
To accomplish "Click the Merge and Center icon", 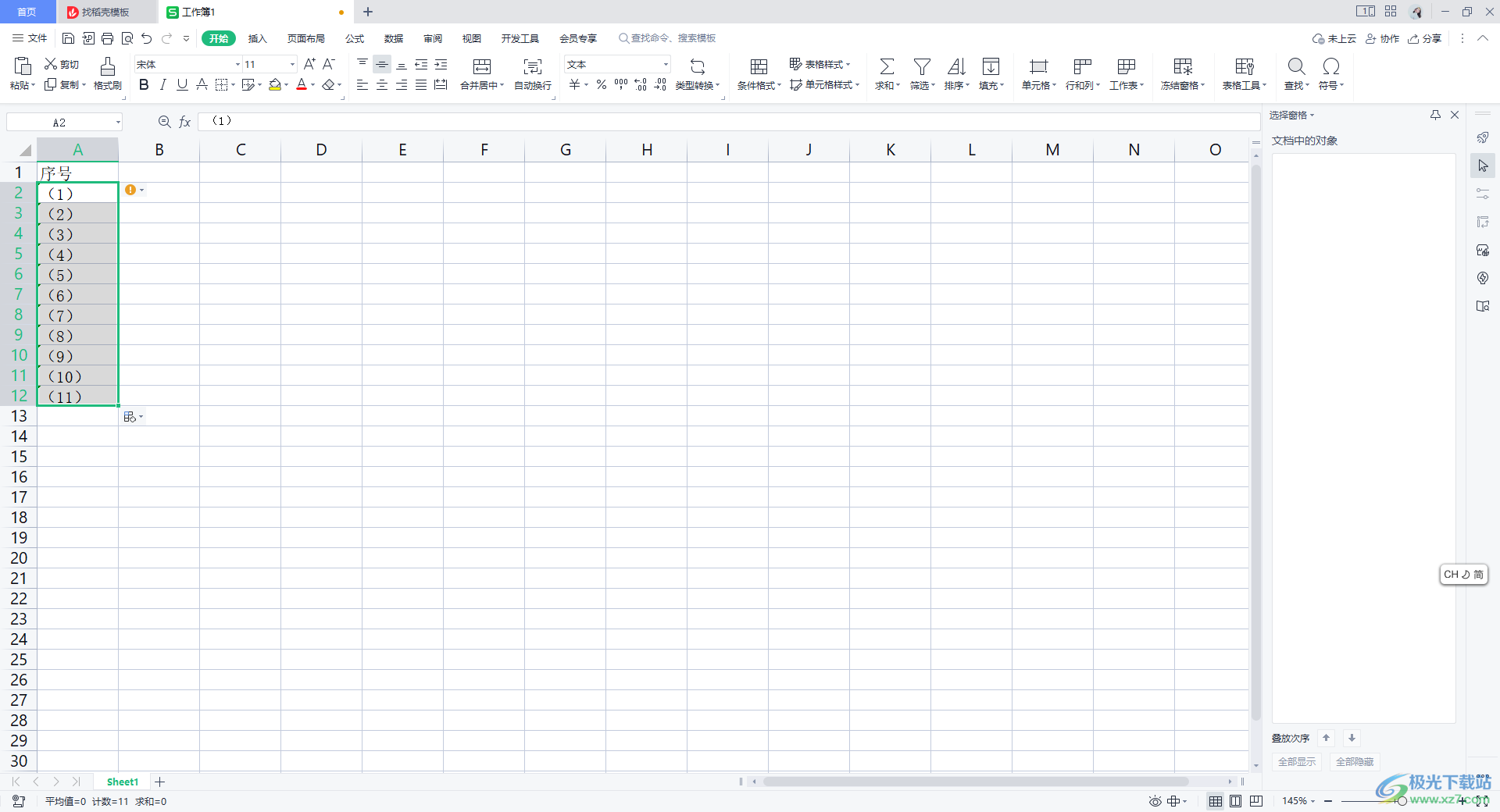I will [482, 66].
